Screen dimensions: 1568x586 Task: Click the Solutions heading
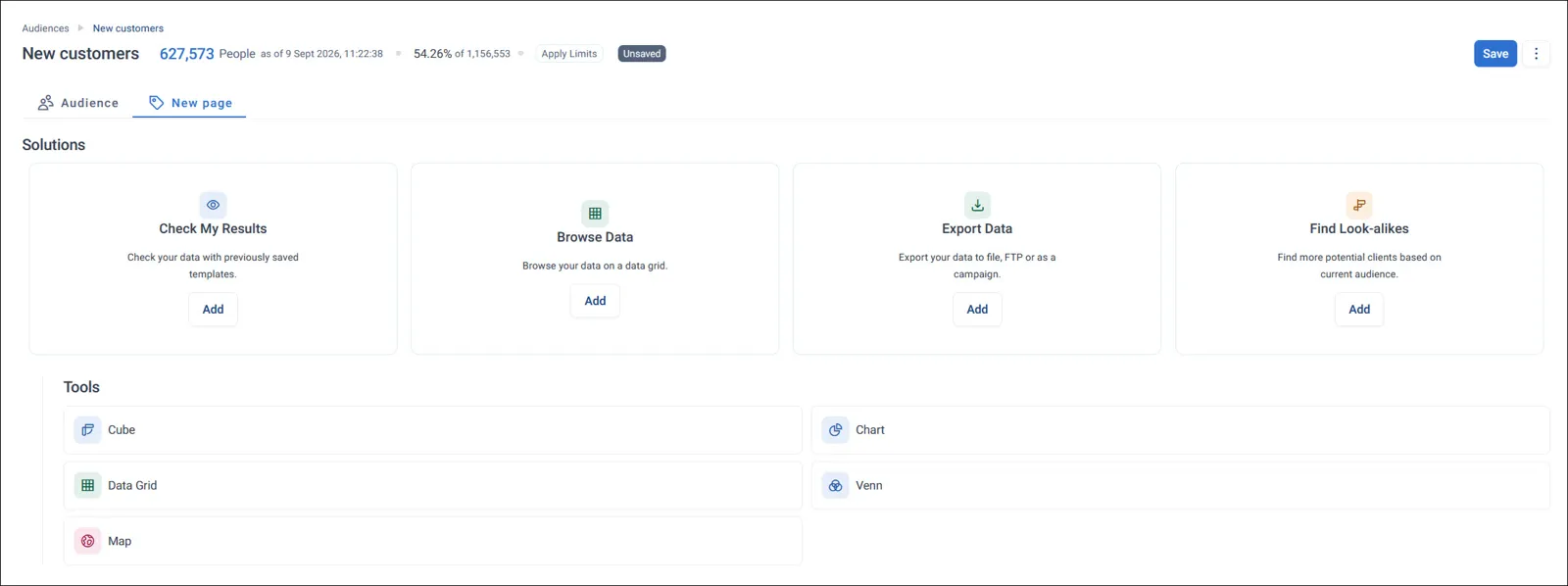(54, 145)
